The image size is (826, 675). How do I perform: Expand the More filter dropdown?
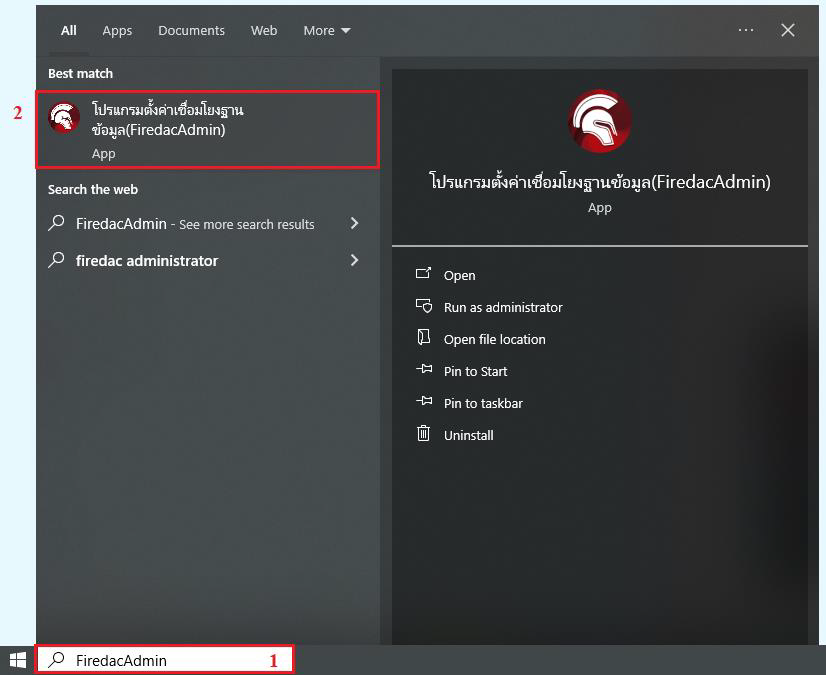click(x=327, y=31)
